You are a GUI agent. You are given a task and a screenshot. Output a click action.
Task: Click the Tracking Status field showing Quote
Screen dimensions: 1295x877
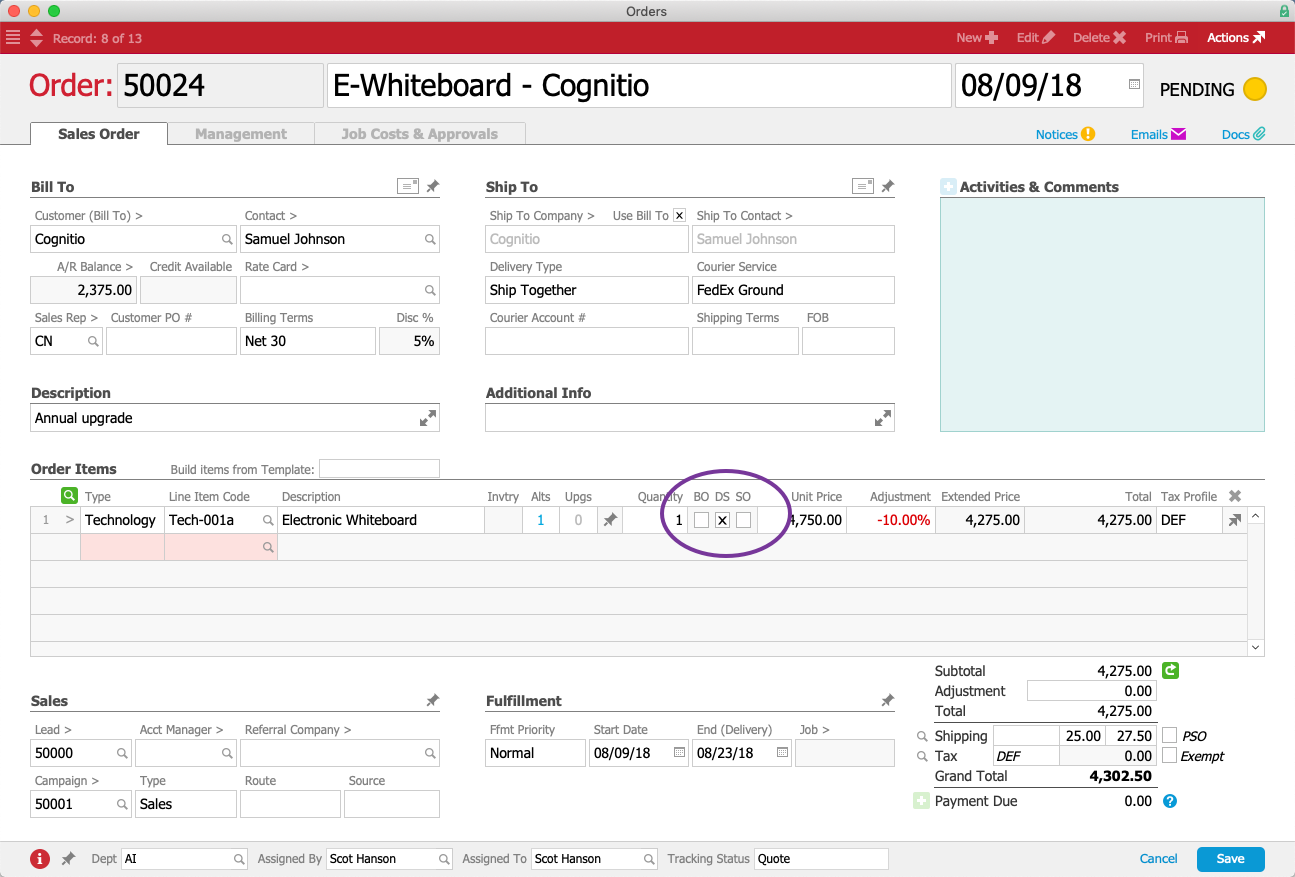(x=821, y=859)
